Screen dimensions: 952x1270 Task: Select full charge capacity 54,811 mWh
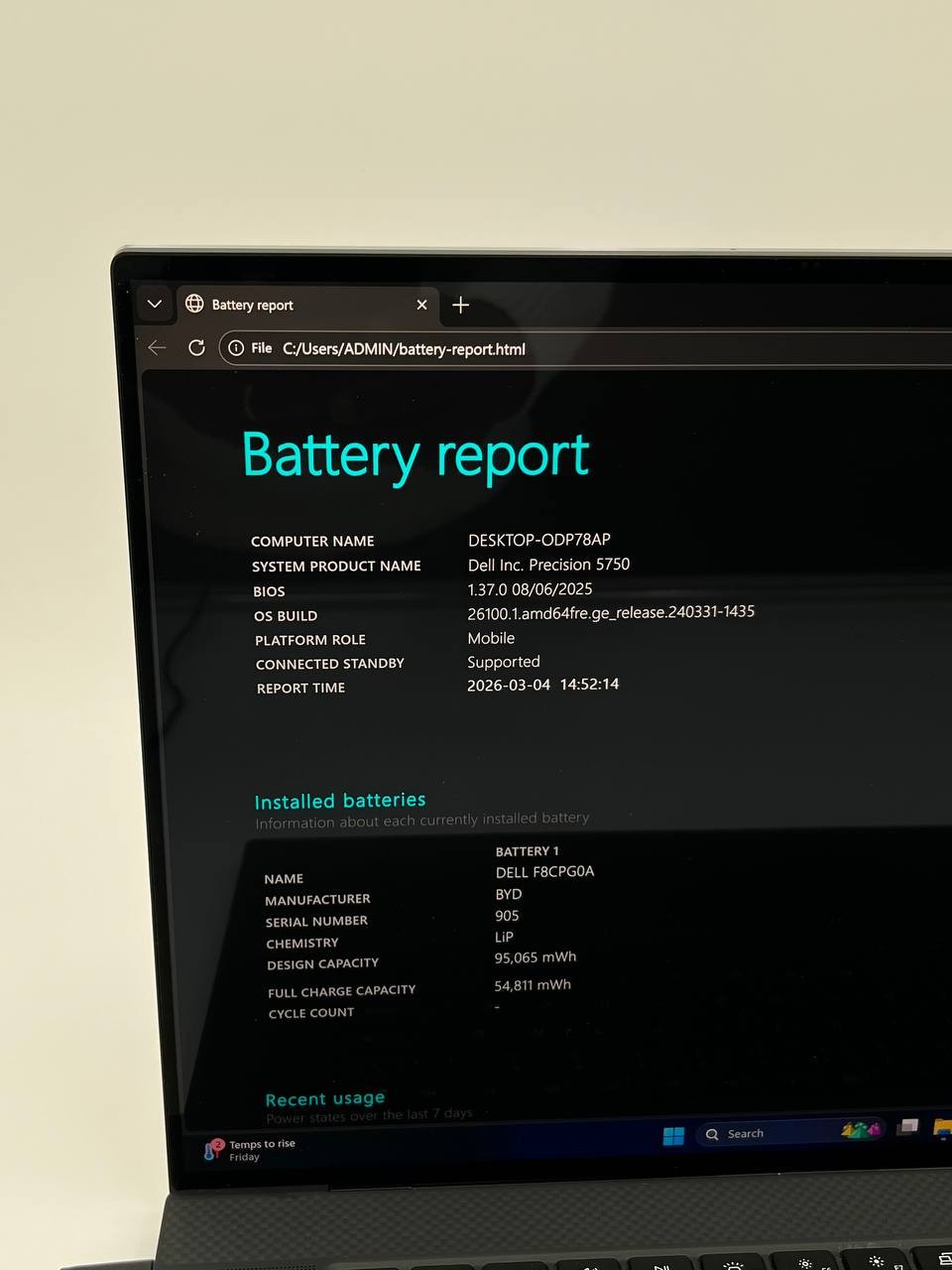(x=533, y=985)
